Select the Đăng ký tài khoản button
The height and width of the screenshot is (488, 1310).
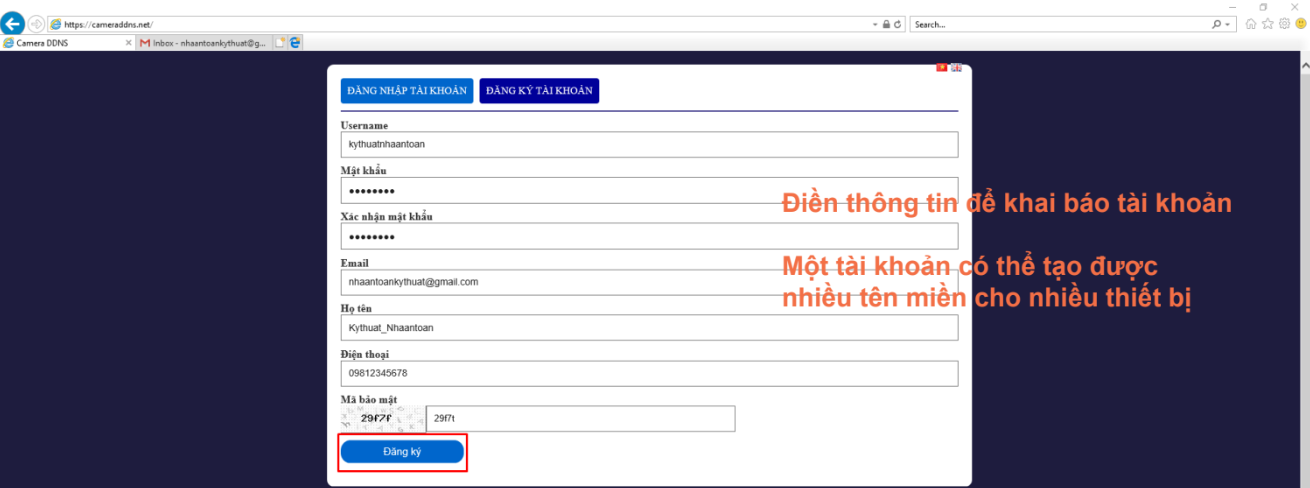click(x=539, y=91)
